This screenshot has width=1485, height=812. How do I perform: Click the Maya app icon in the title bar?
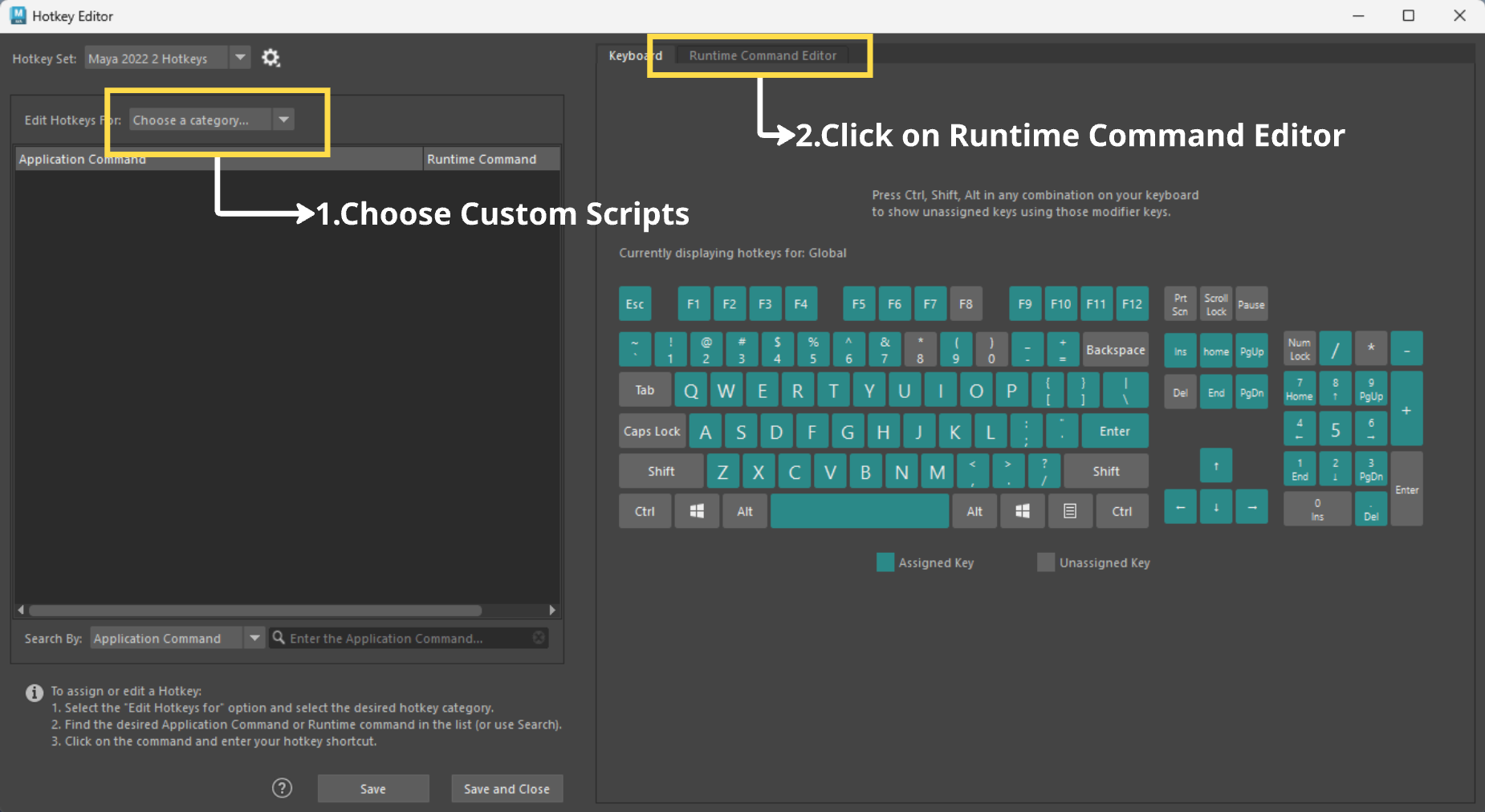[18, 15]
